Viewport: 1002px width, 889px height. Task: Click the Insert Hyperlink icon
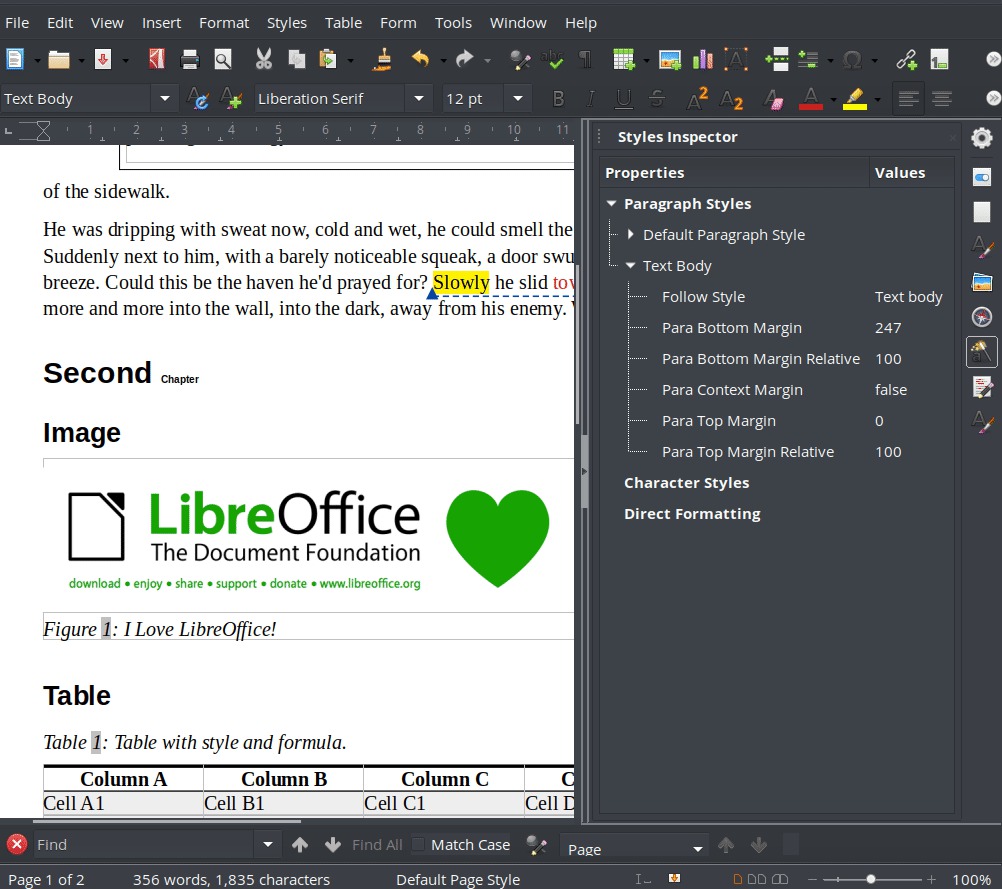[x=906, y=59]
